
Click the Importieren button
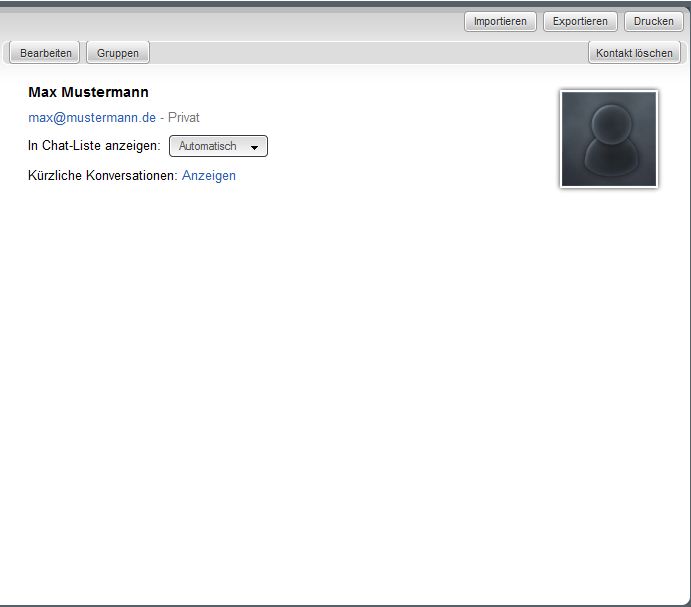point(500,22)
